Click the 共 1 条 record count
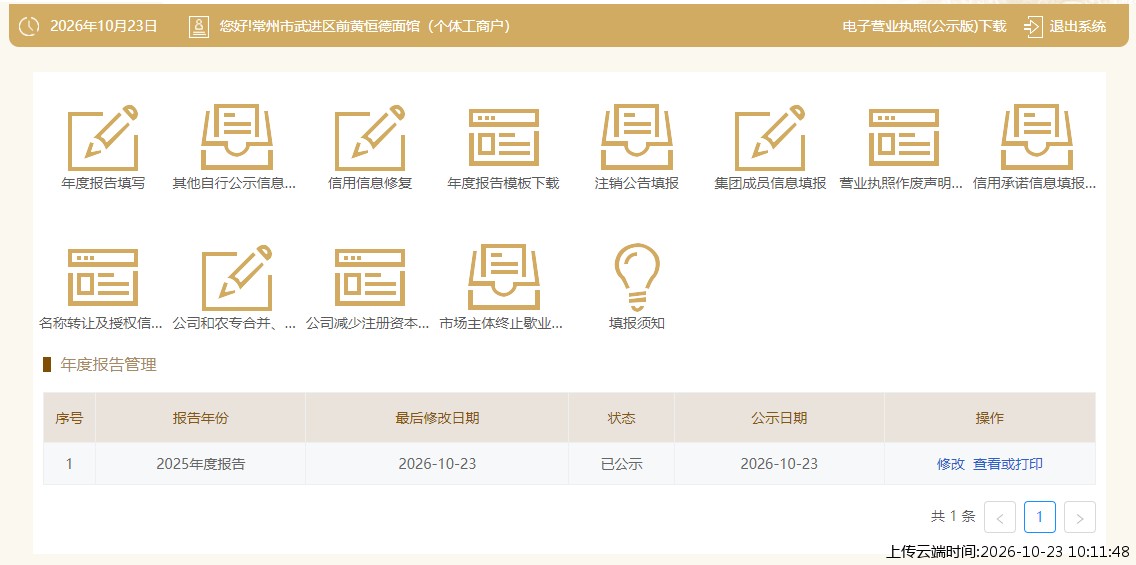 (953, 516)
